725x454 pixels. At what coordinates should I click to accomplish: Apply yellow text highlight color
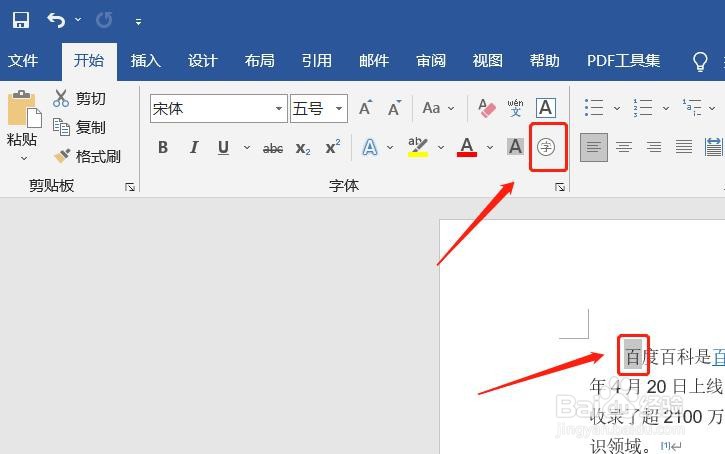tap(418, 147)
